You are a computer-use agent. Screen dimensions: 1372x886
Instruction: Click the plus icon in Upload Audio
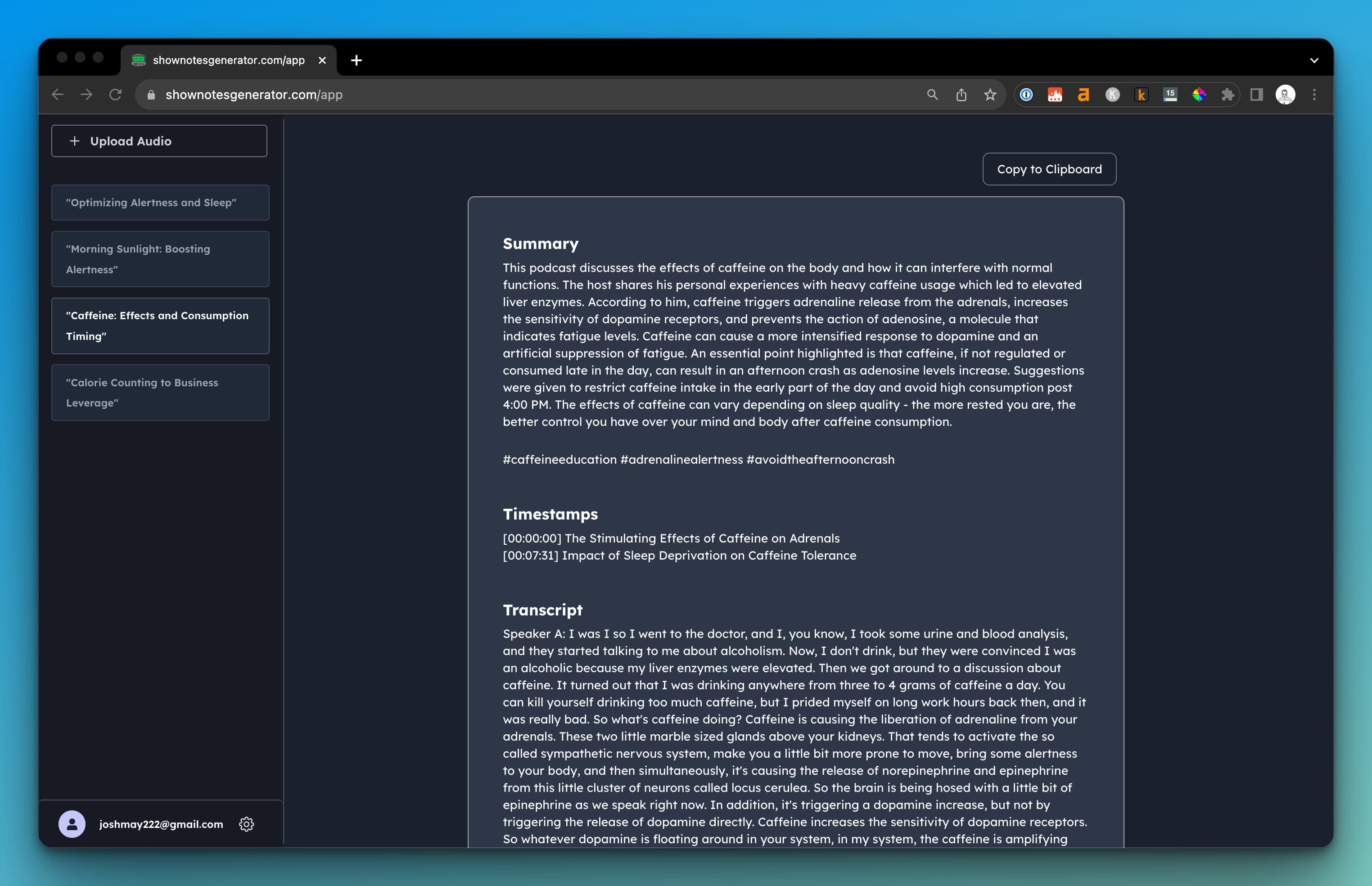coord(74,141)
